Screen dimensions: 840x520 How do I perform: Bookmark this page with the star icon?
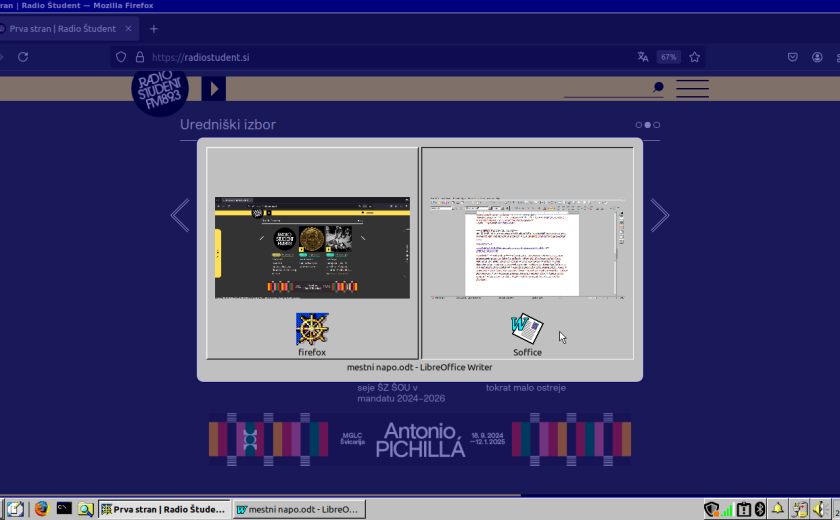click(694, 57)
